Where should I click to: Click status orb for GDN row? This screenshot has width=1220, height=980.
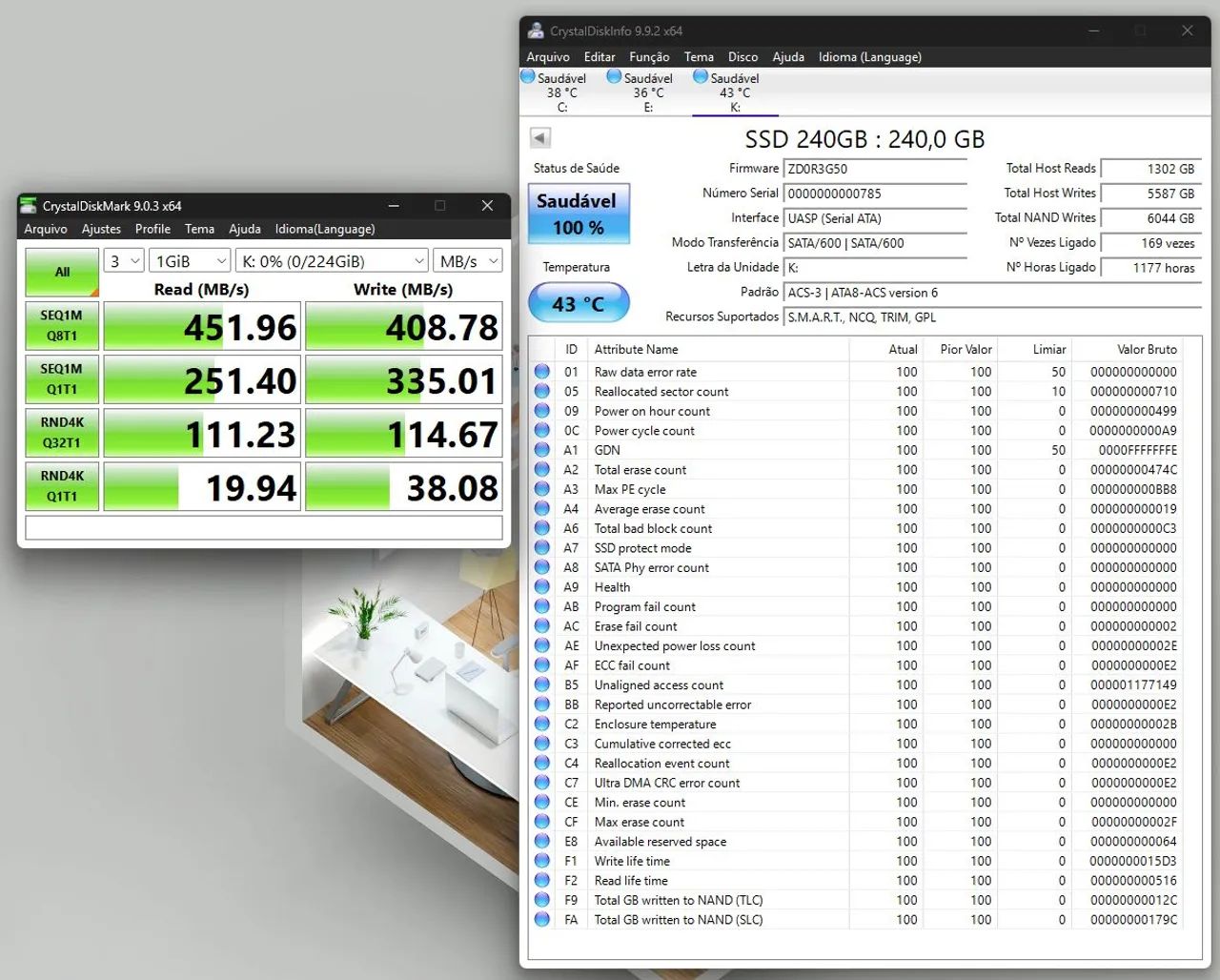pyautogui.click(x=542, y=449)
